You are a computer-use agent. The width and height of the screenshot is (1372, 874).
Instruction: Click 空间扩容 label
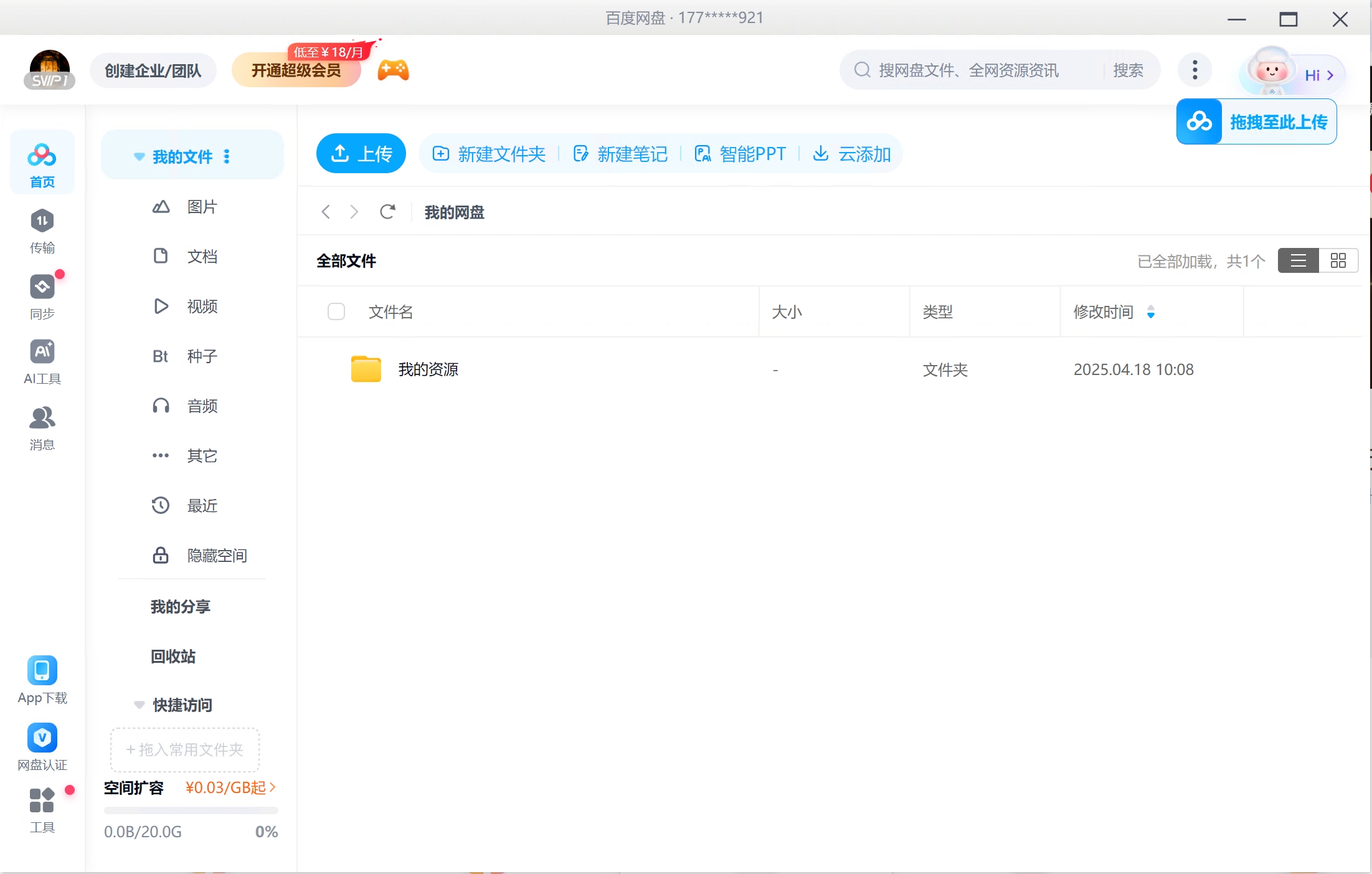(x=134, y=788)
